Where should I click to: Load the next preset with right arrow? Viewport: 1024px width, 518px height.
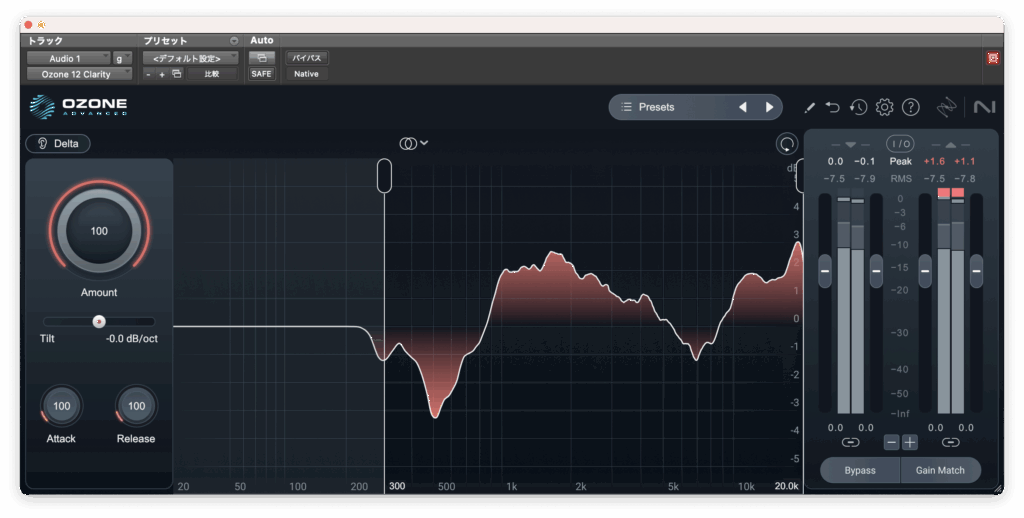[x=769, y=107]
